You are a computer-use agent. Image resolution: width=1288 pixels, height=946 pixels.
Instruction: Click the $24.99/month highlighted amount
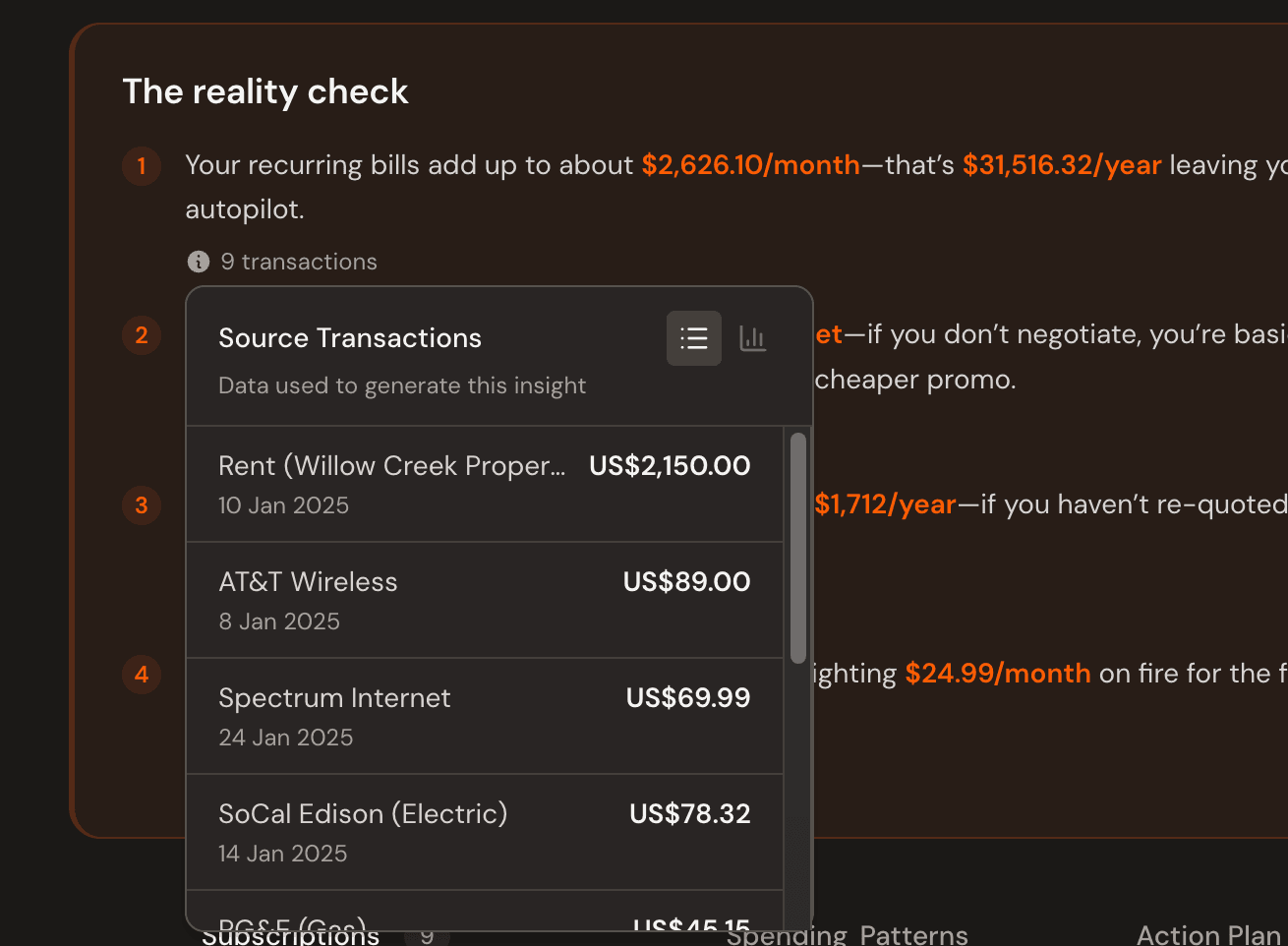coord(997,674)
